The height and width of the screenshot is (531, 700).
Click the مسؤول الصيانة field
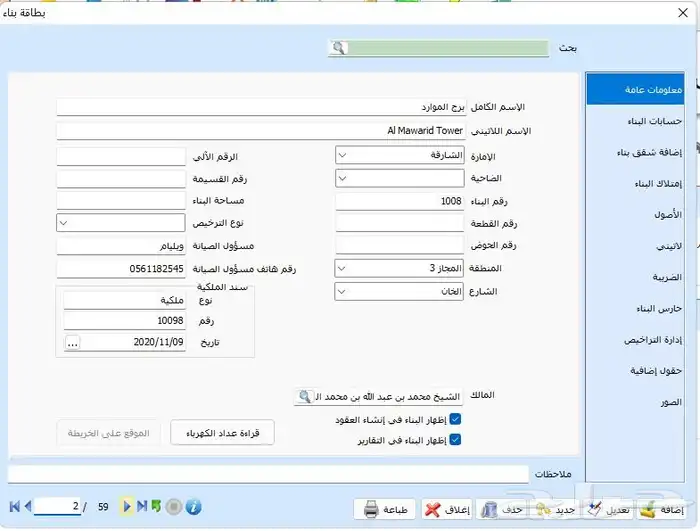click(x=121, y=246)
